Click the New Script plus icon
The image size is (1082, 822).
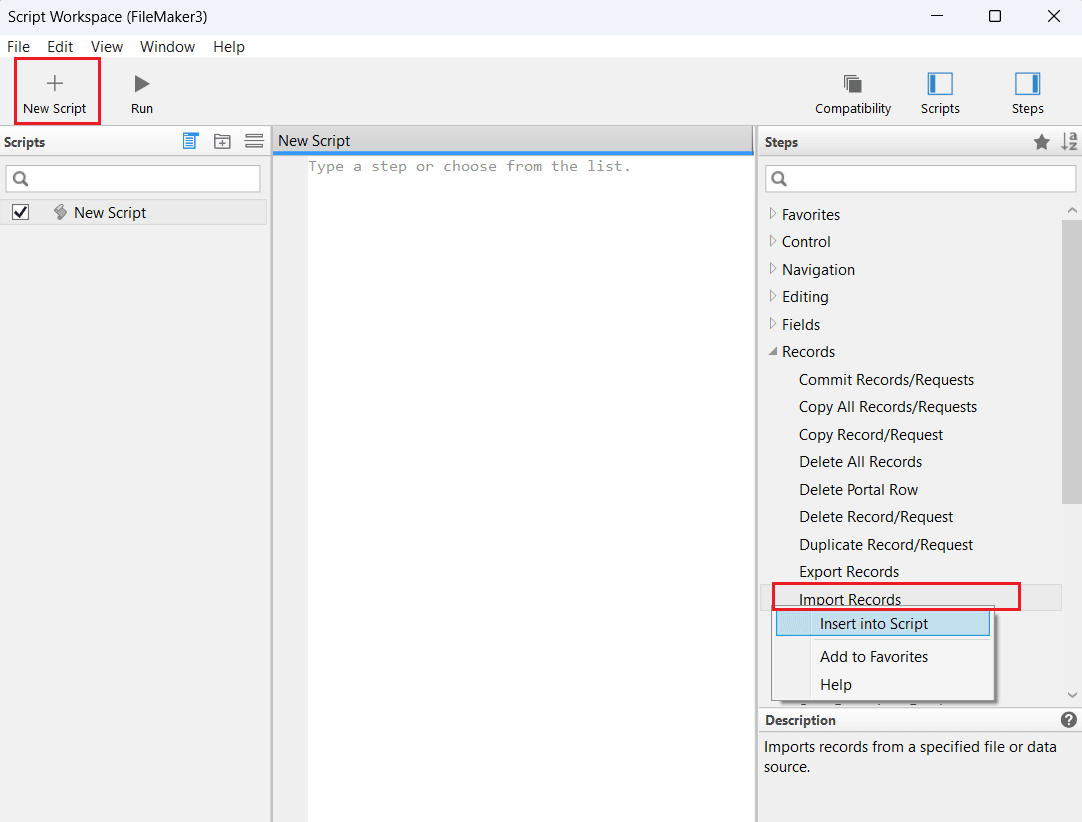tap(55, 84)
